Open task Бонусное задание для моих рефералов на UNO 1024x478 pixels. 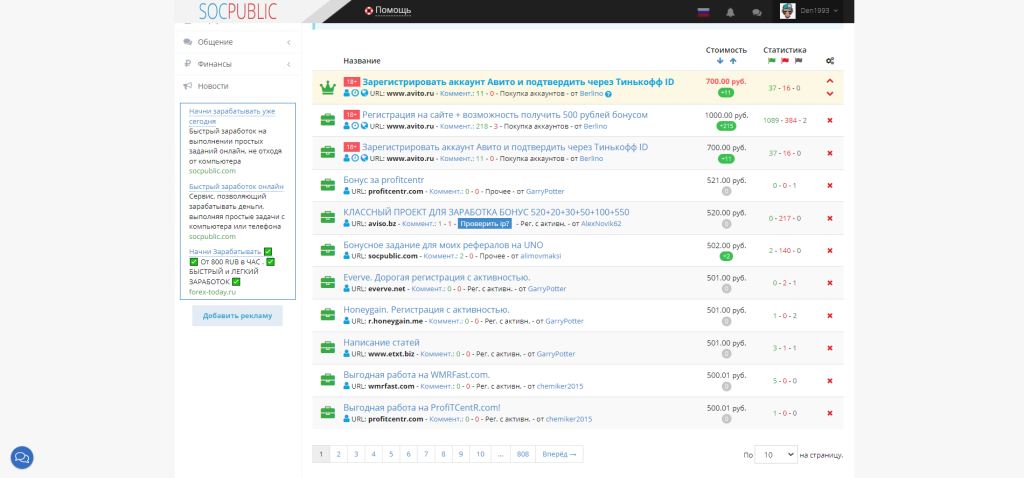(443, 245)
